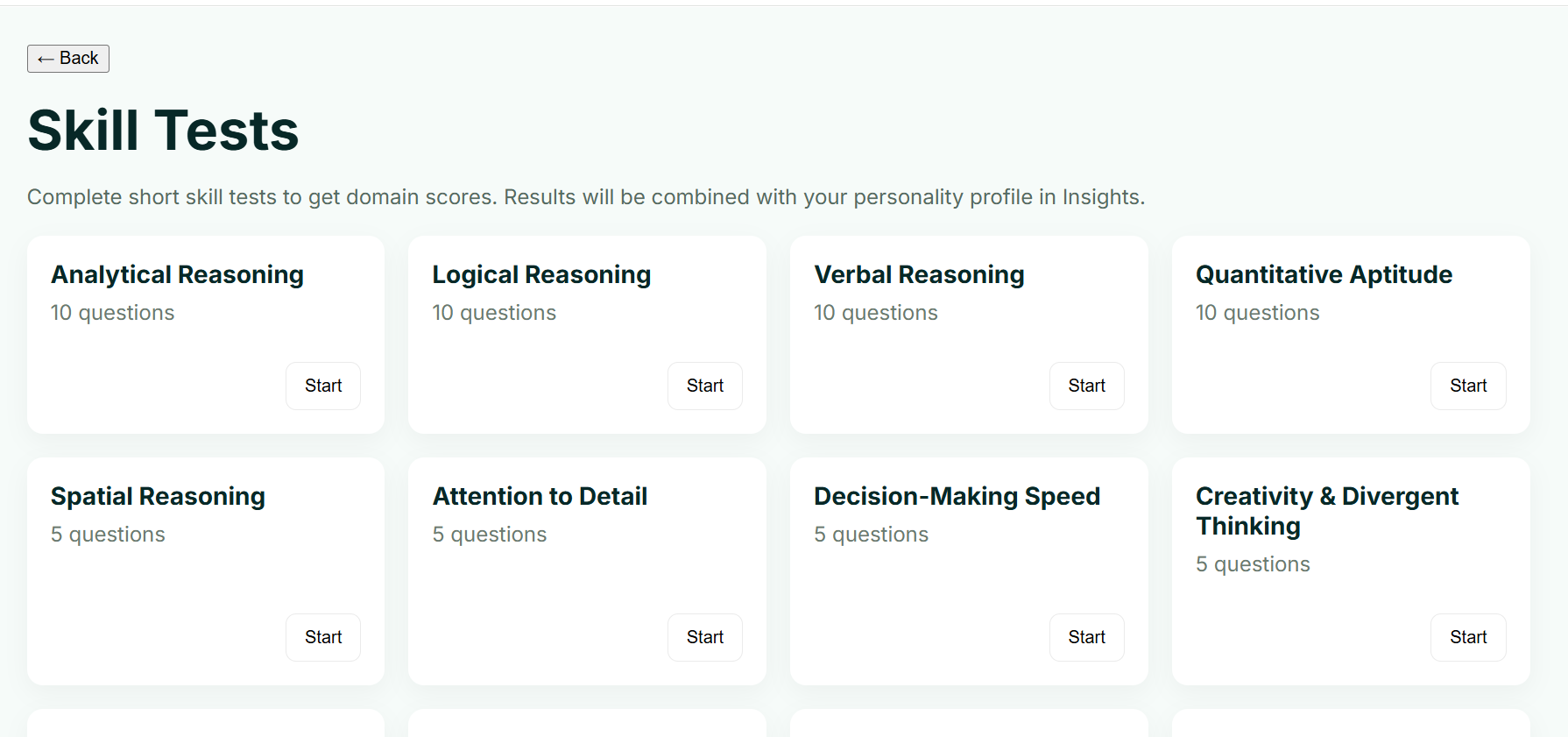This screenshot has width=1568, height=737.
Task: Click the Skill Tests page heading
Action: 163,129
